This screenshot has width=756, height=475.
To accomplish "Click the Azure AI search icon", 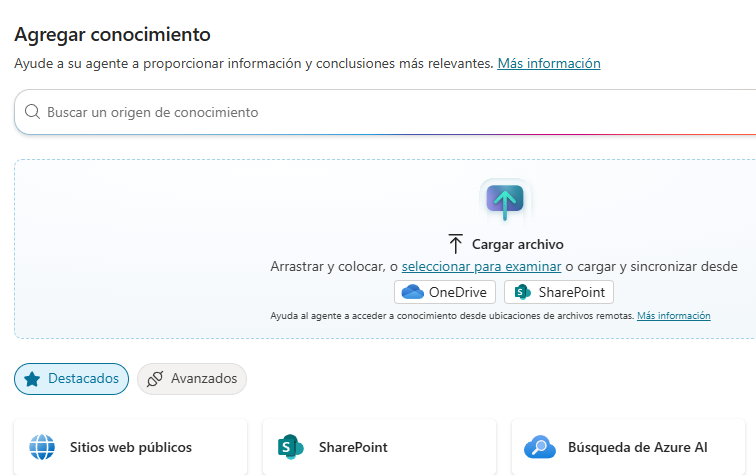I will [539, 447].
